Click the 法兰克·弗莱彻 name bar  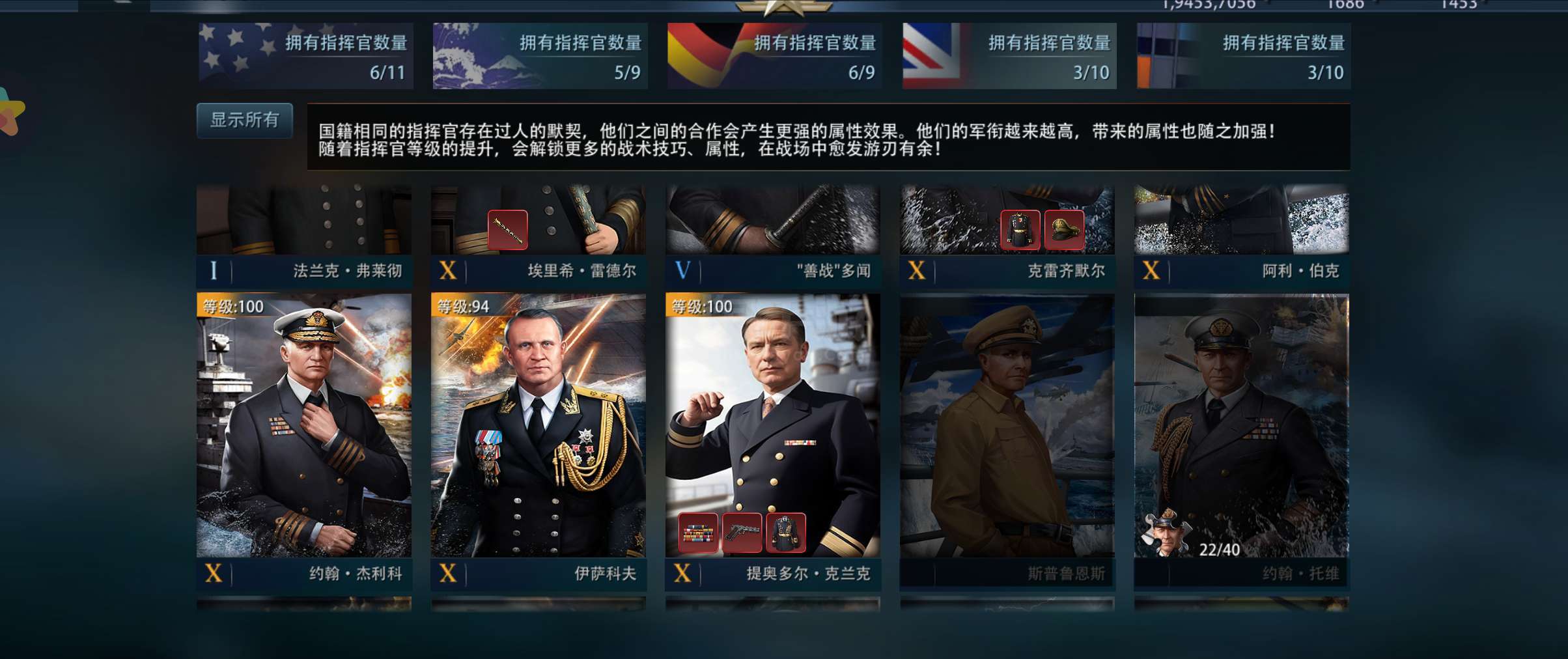304,271
